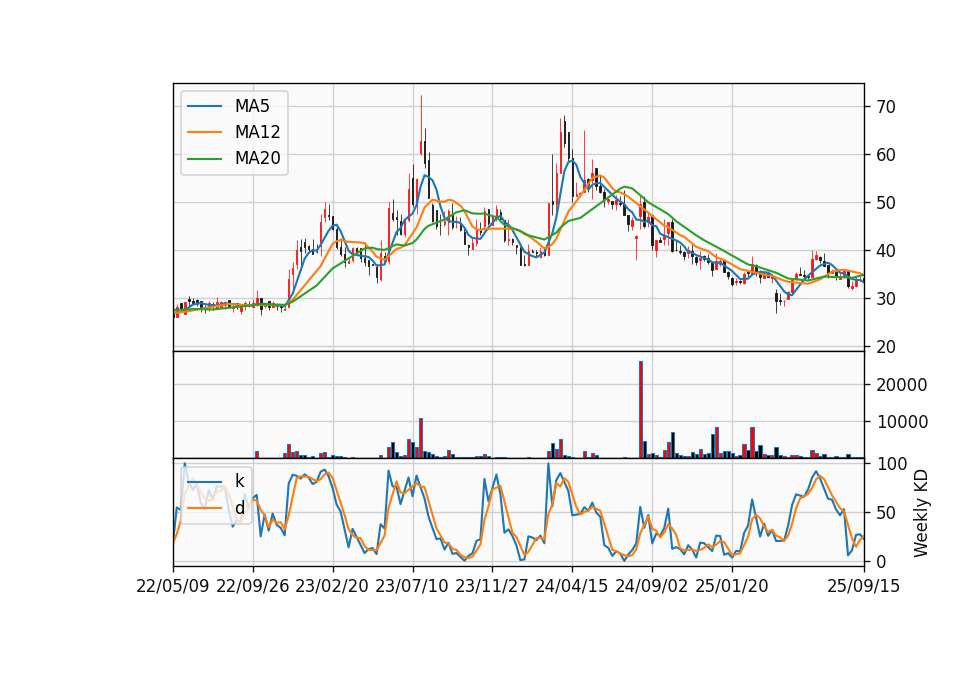Click the MA12 legend label
The width and height of the screenshot is (960, 690).
(x=257, y=132)
